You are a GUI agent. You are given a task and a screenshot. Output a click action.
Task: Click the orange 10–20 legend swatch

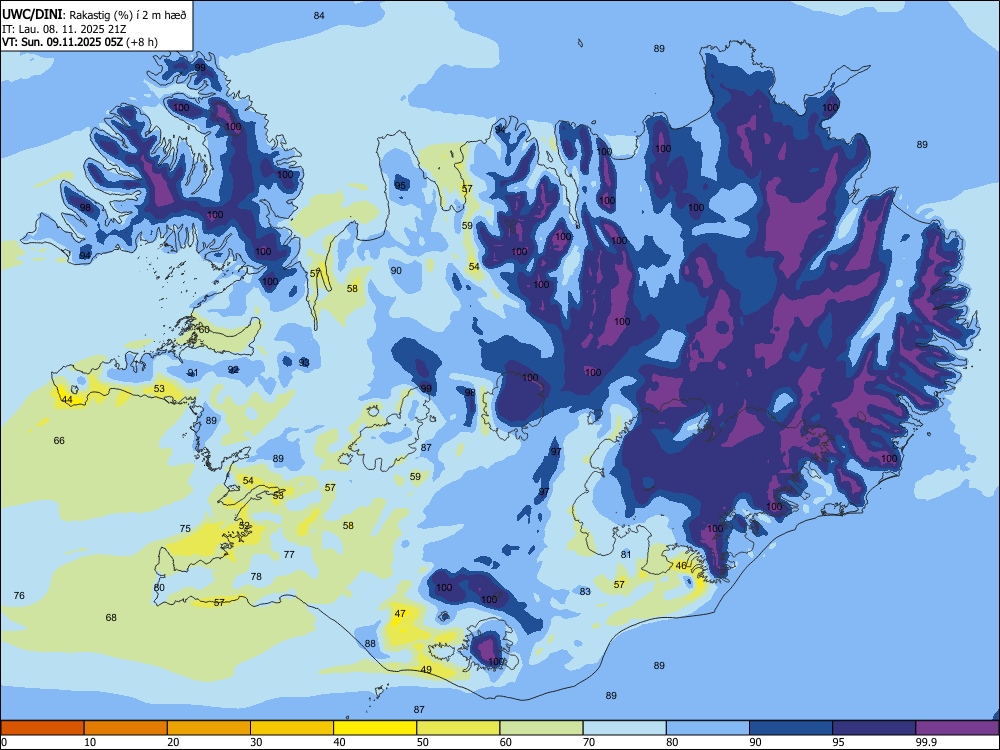pos(126,728)
